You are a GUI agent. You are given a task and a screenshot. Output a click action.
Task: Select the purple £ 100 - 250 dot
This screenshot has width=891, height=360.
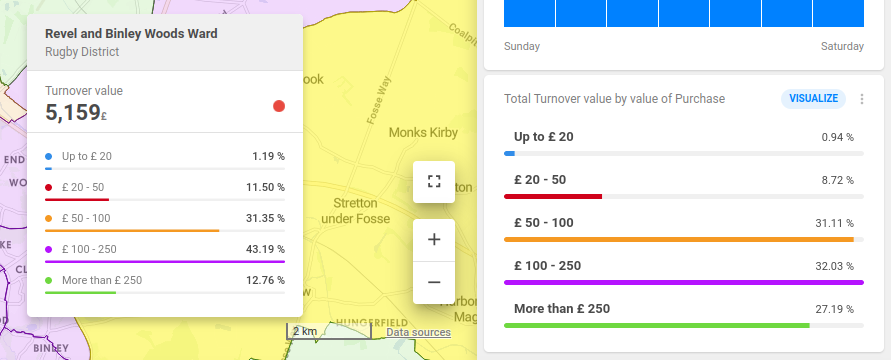(48, 249)
